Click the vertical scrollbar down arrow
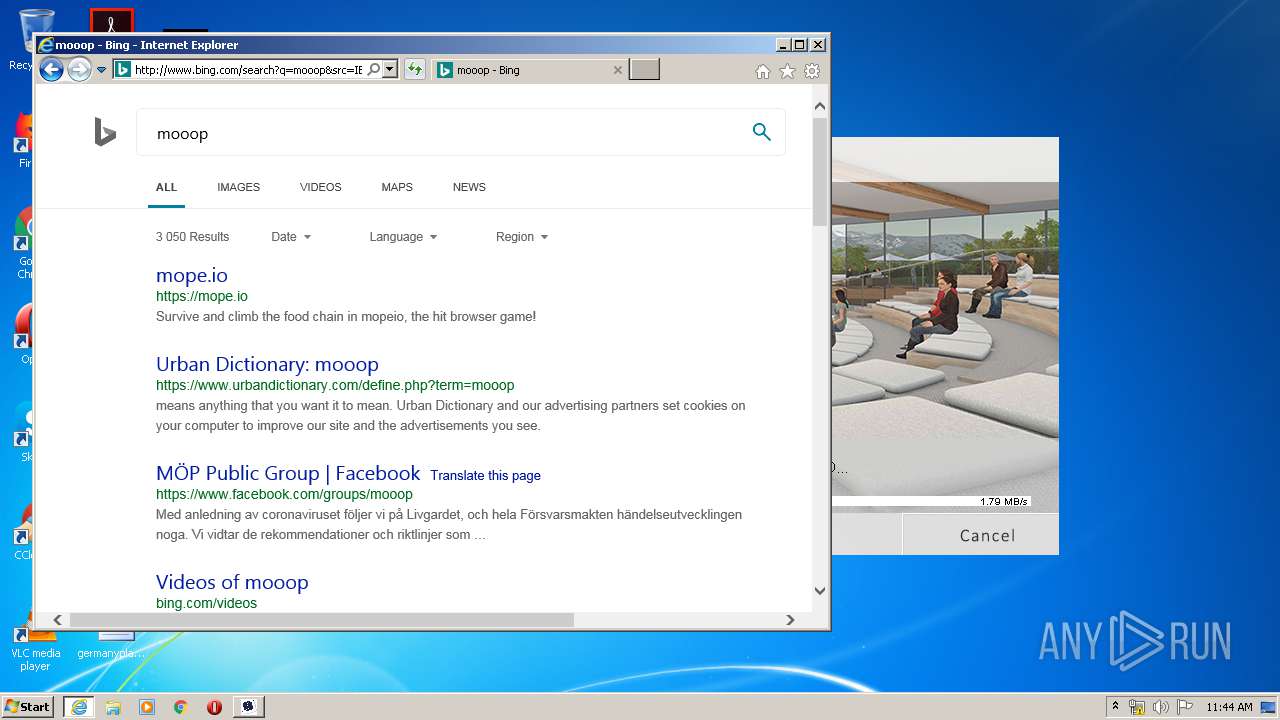This screenshot has height=720, width=1280. (820, 591)
